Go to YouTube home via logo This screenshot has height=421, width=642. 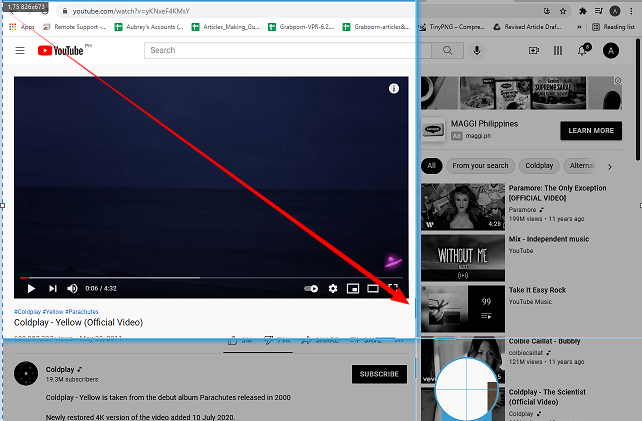point(61,50)
